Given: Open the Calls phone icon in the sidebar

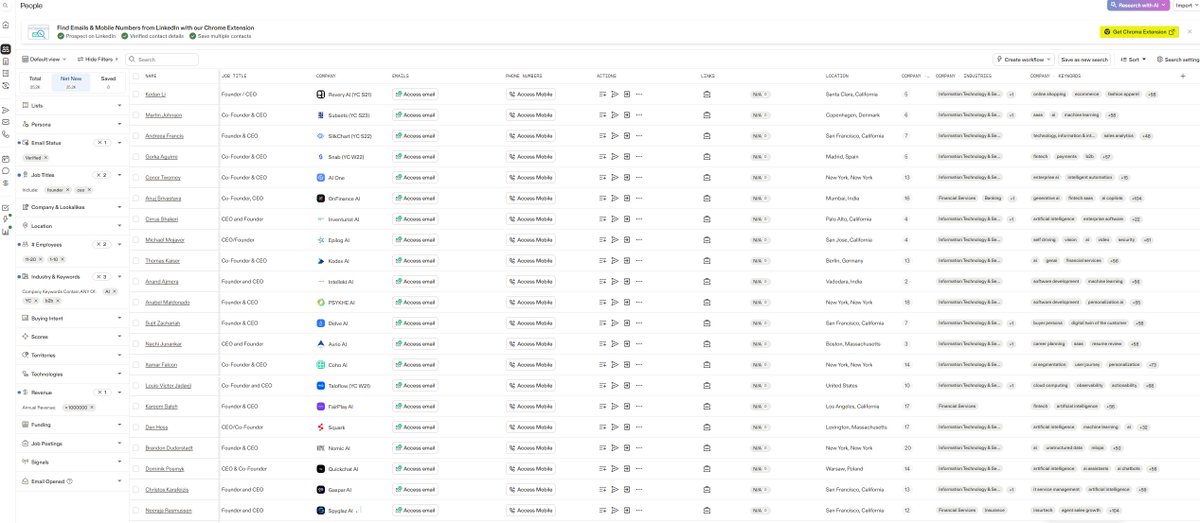Looking at the screenshot, I should 6,133.
